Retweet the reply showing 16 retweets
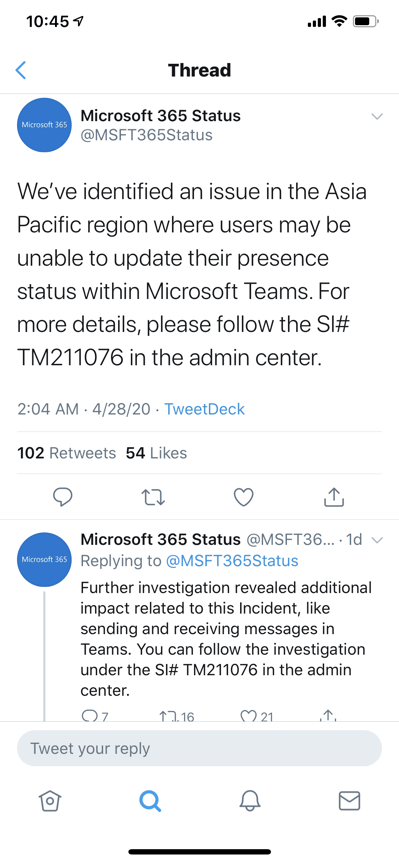 tap(177, 715)
